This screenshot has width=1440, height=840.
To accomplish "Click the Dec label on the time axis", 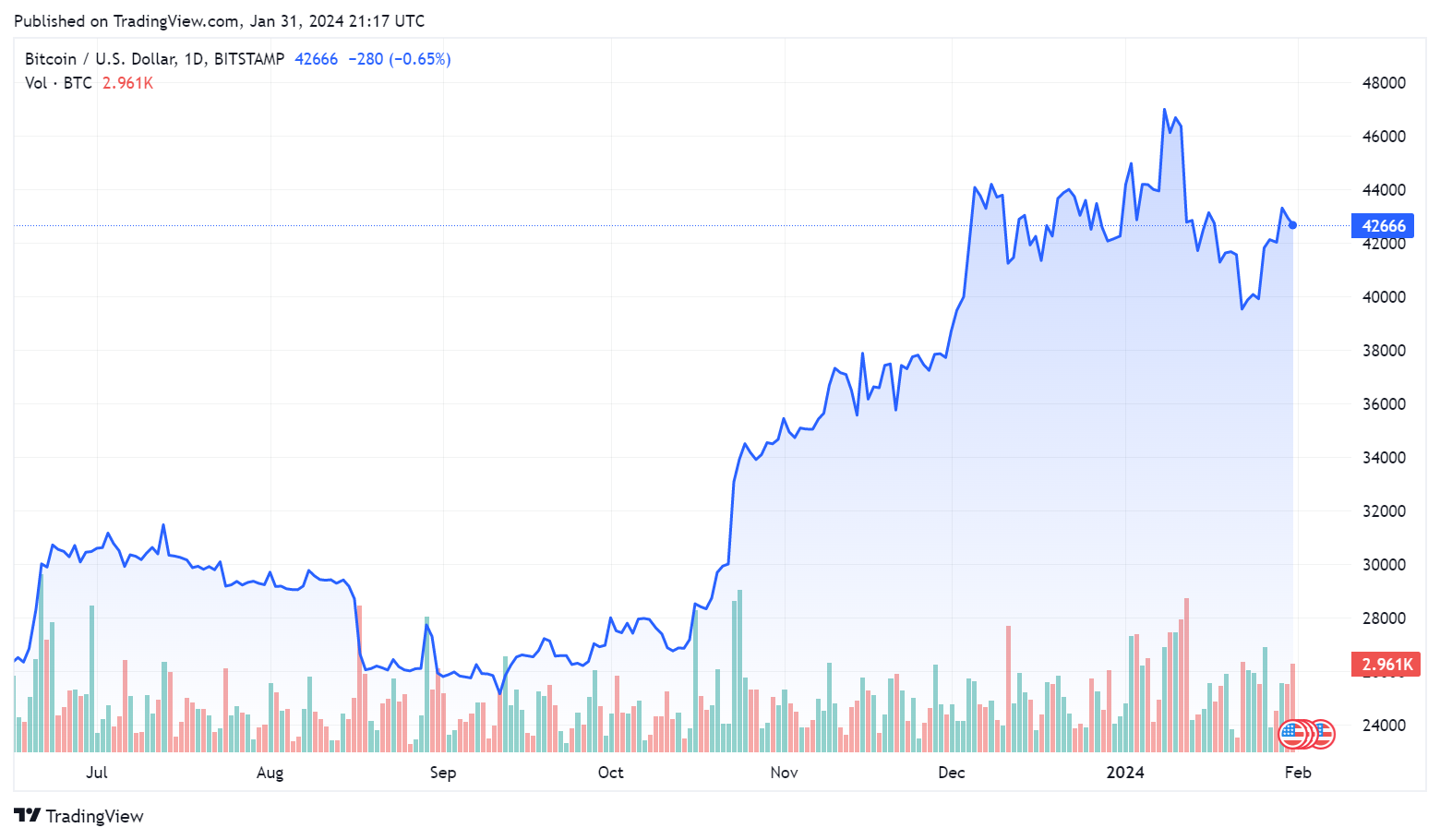I will (x=951, y=773).
